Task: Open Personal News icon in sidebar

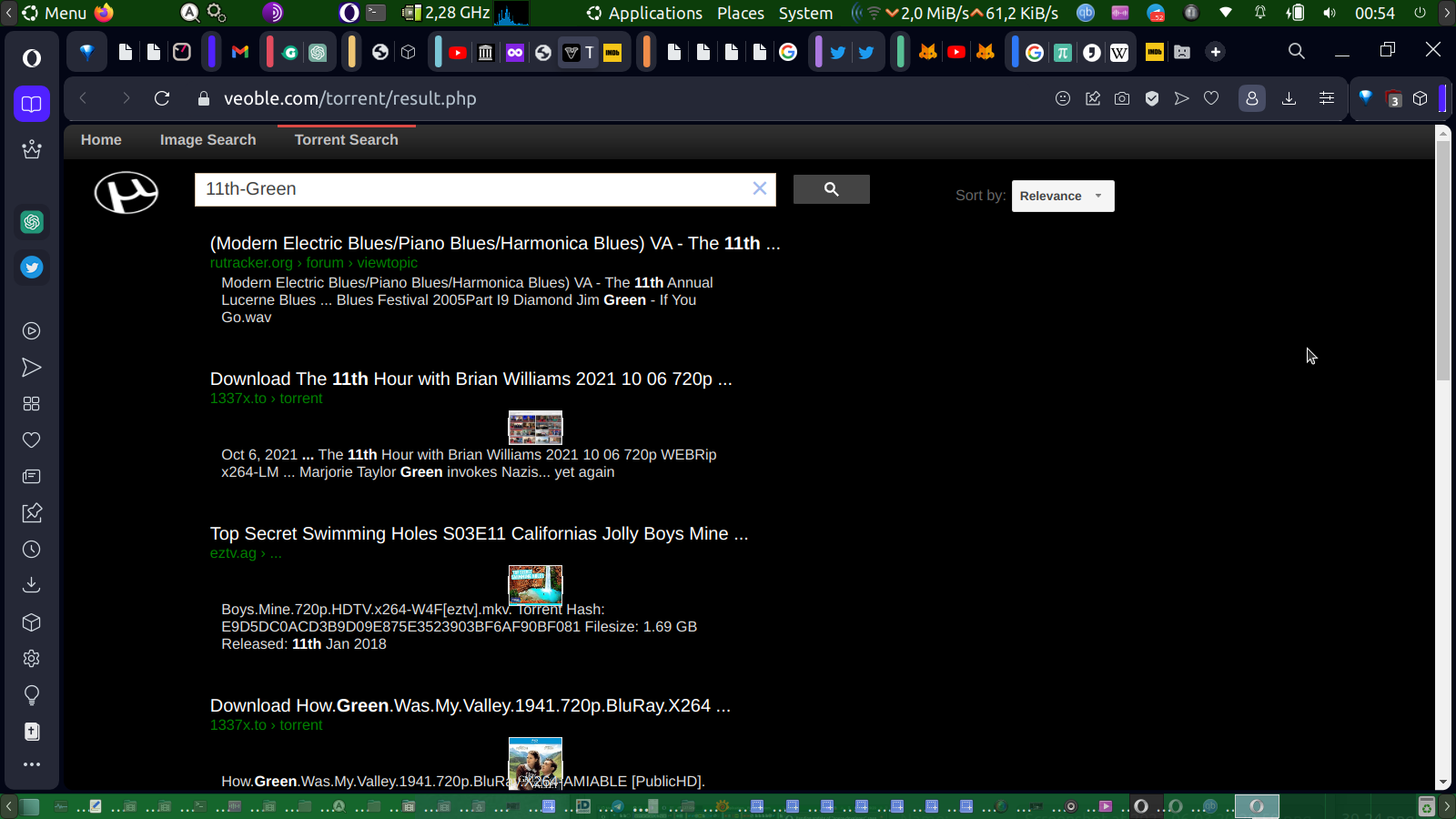Action: coord(32,477)
